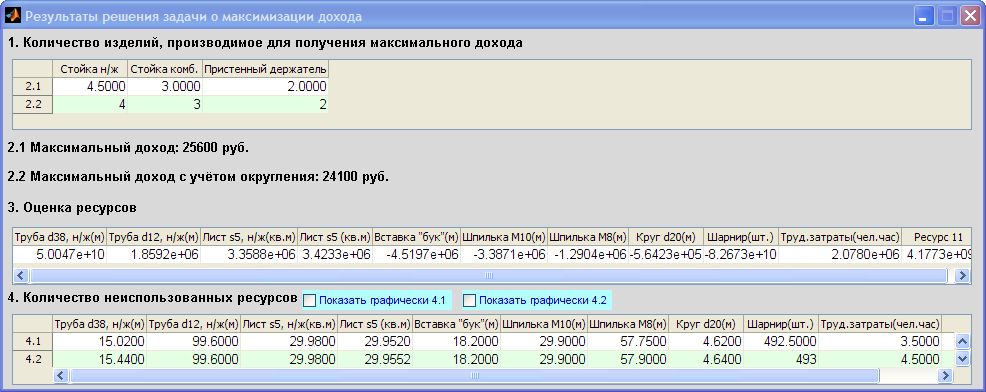Click left arrow of resource estimate scrollbar

pos(21,276)
